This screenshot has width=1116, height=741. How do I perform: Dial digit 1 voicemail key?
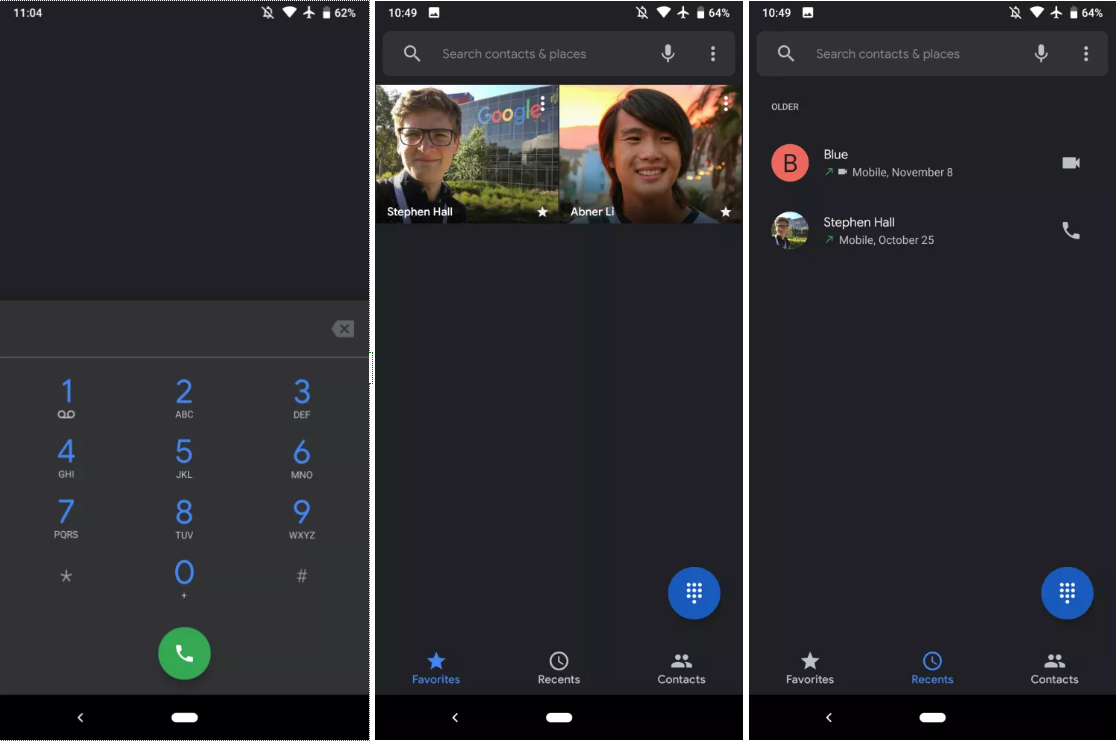tap(66, 398)
